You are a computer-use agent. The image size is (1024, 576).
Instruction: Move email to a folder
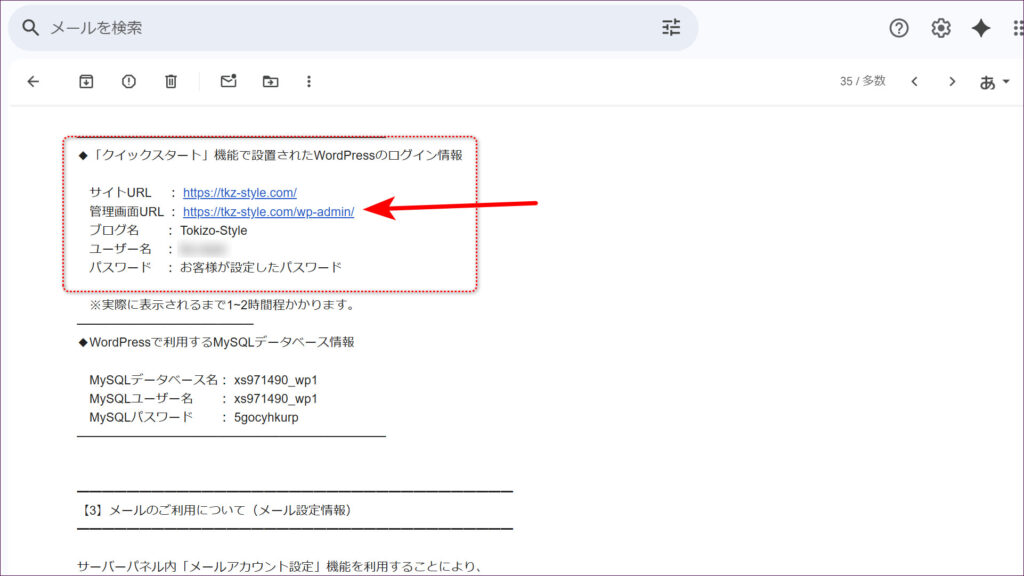coord(270,82)
